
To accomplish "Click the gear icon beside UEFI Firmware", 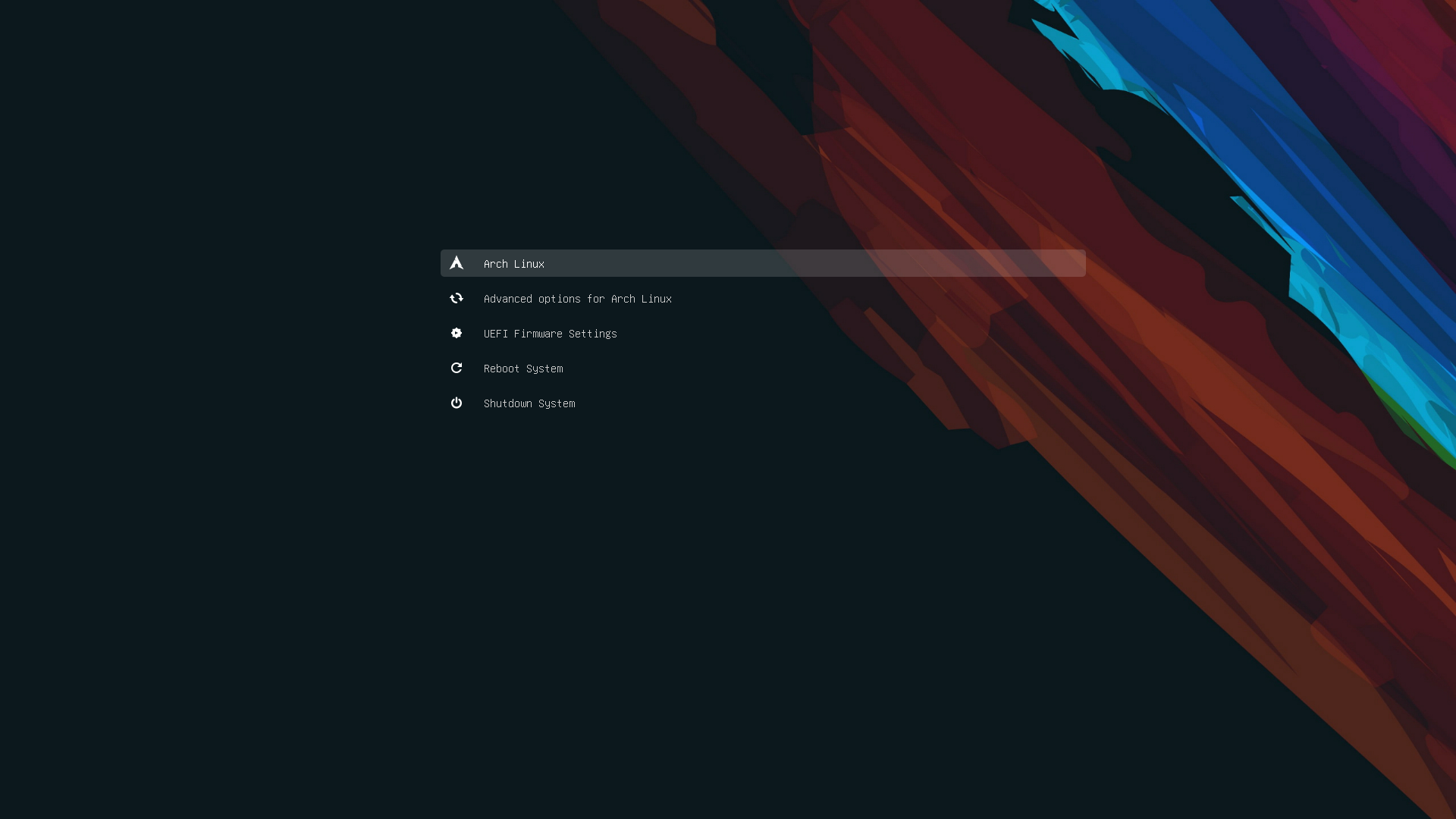I will pyautogui.click(x=457, y=333).
